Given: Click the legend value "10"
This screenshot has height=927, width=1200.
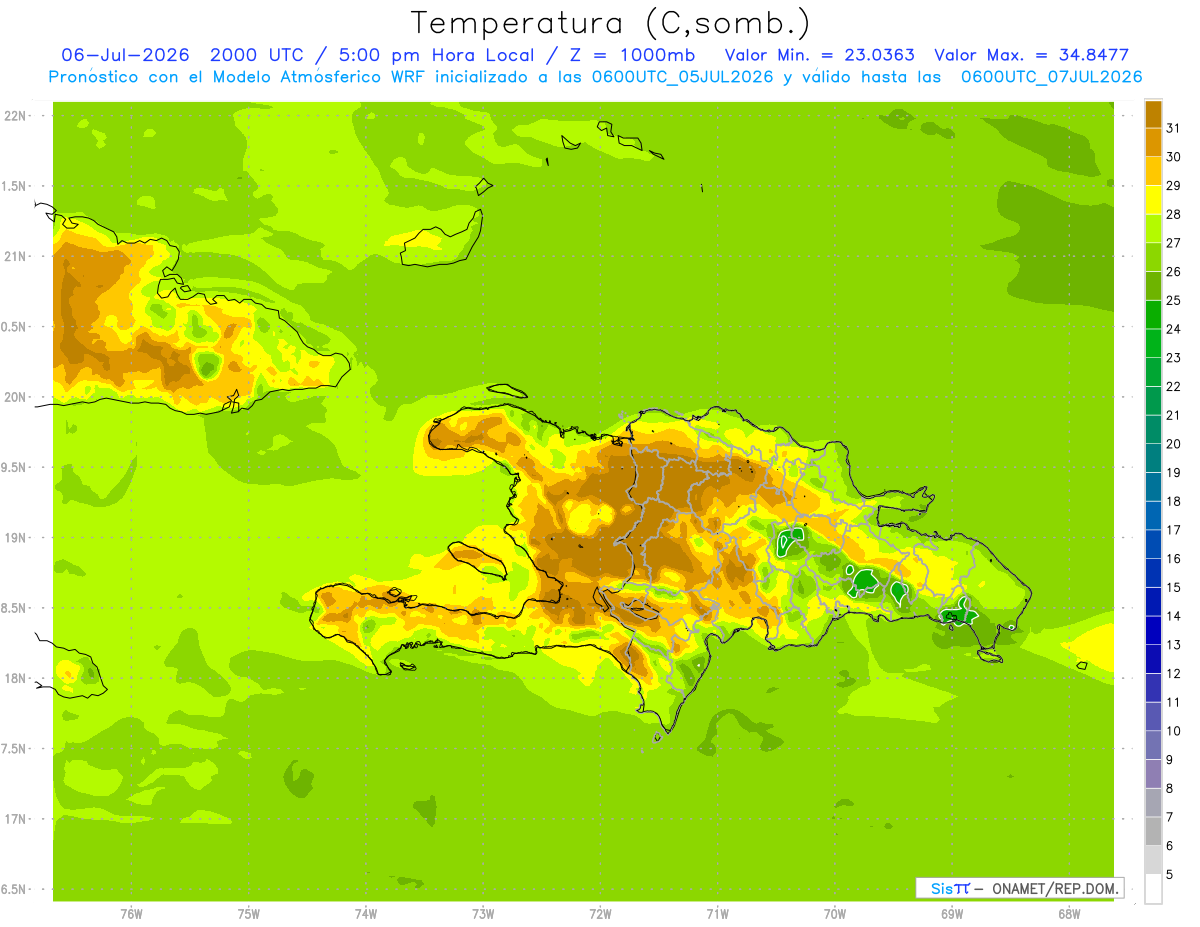Looking at the screenshot, I should click(x=1173, y=731).
